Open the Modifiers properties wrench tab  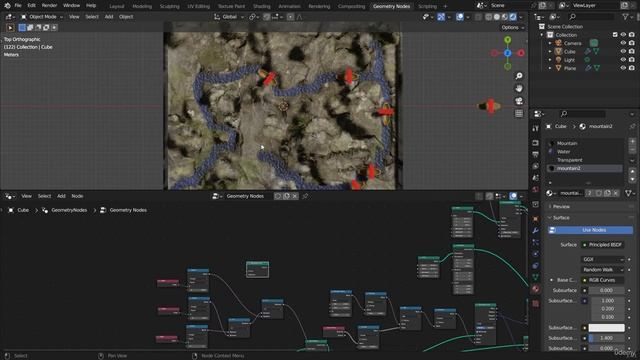click(536, 231)
